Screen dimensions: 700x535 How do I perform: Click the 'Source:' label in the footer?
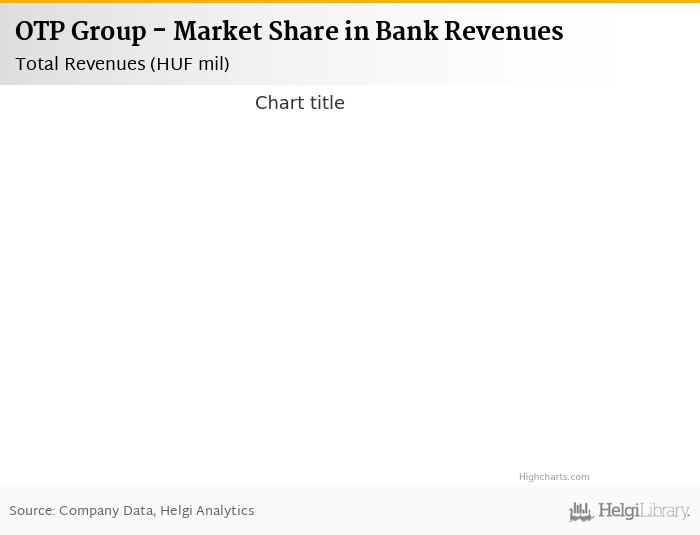pos(32,511)
